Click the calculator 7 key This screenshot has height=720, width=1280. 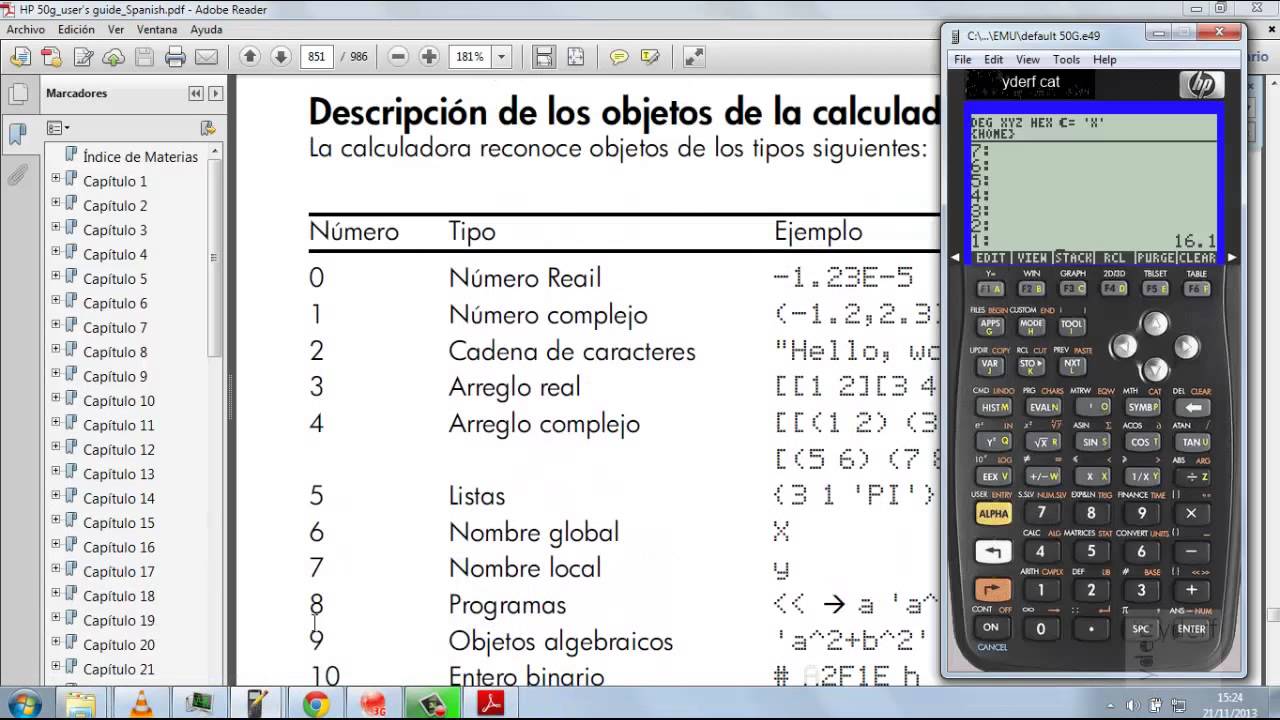pyautogui.click(x=1041, y=513)
